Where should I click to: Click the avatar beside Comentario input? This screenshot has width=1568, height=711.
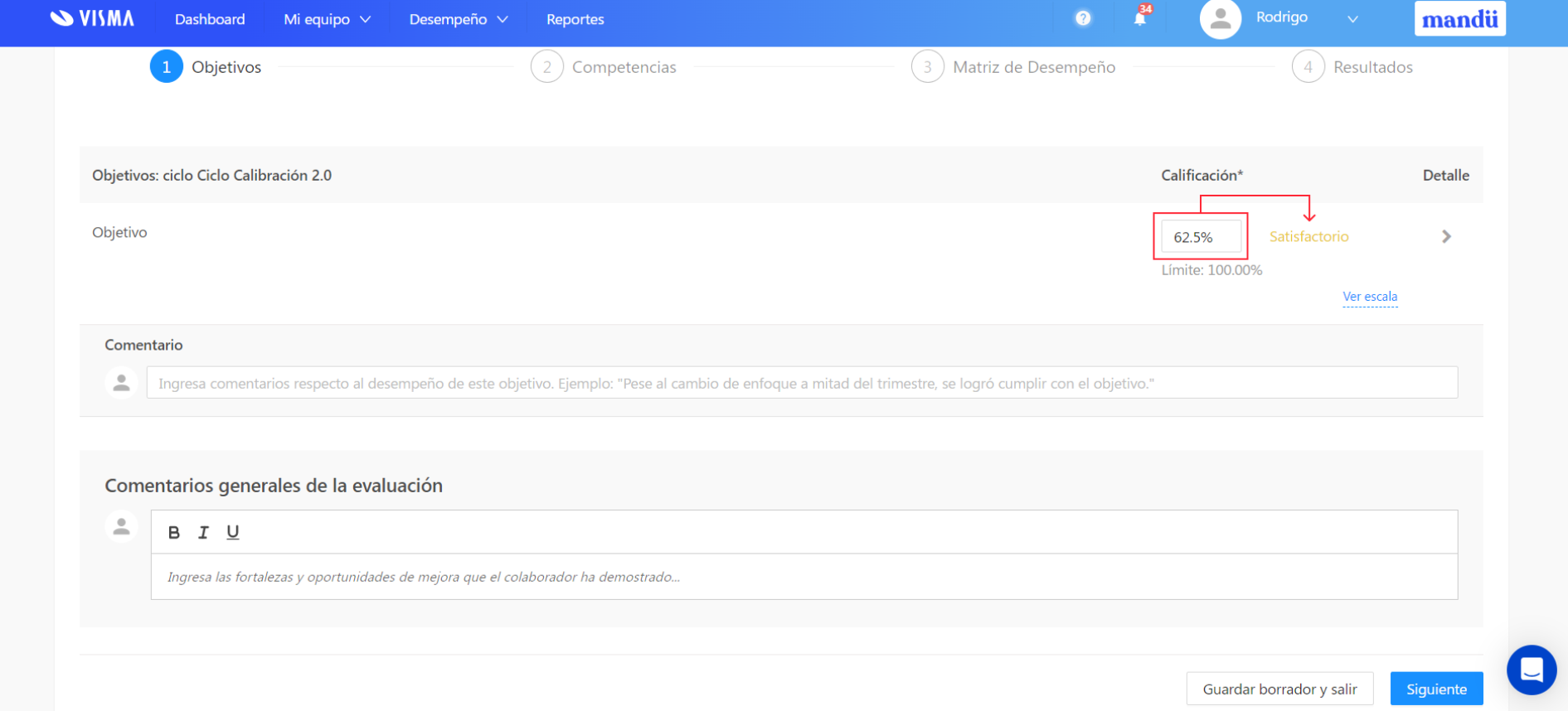121,383
